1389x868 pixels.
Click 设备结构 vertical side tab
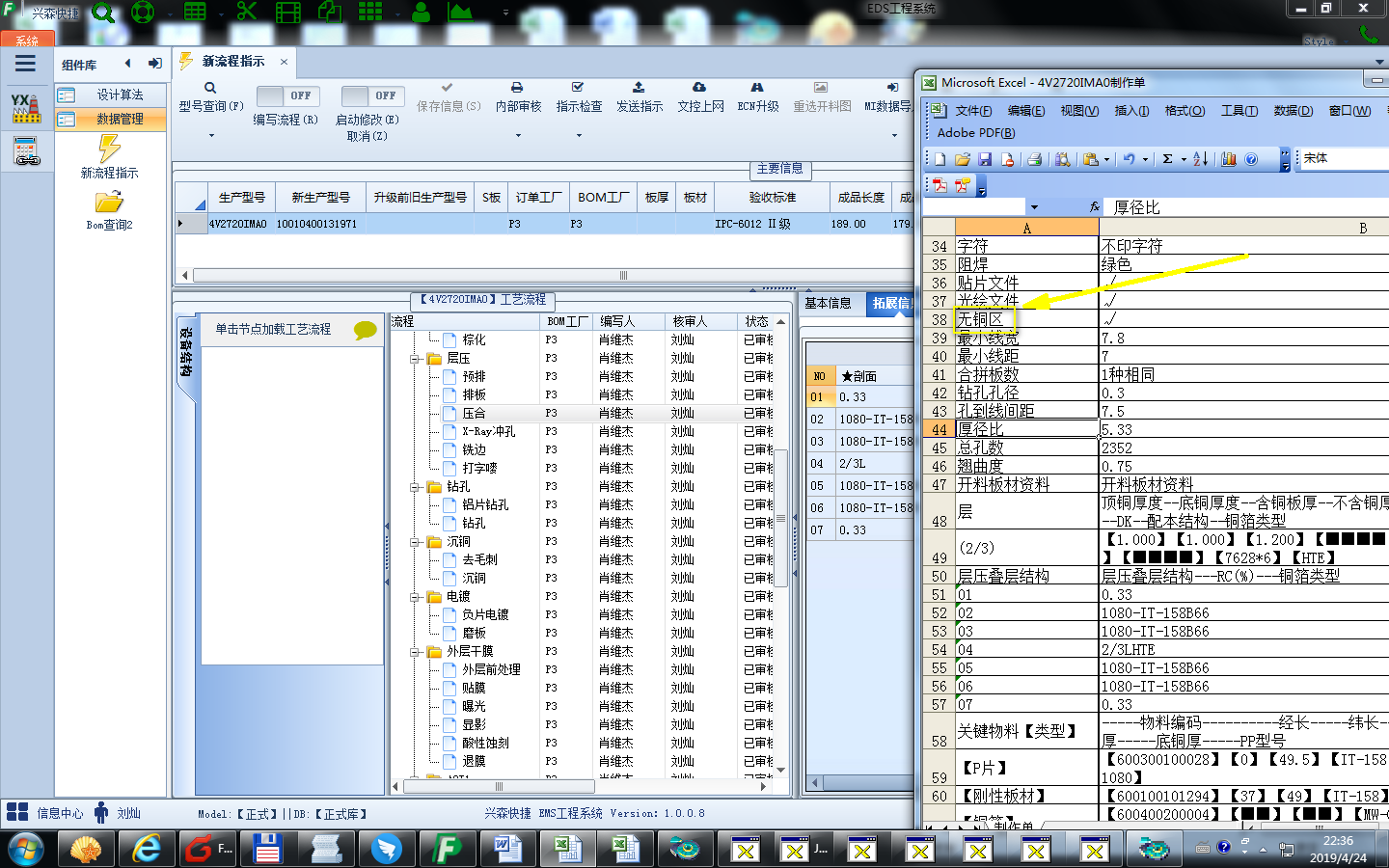click(x=186, y=351)
